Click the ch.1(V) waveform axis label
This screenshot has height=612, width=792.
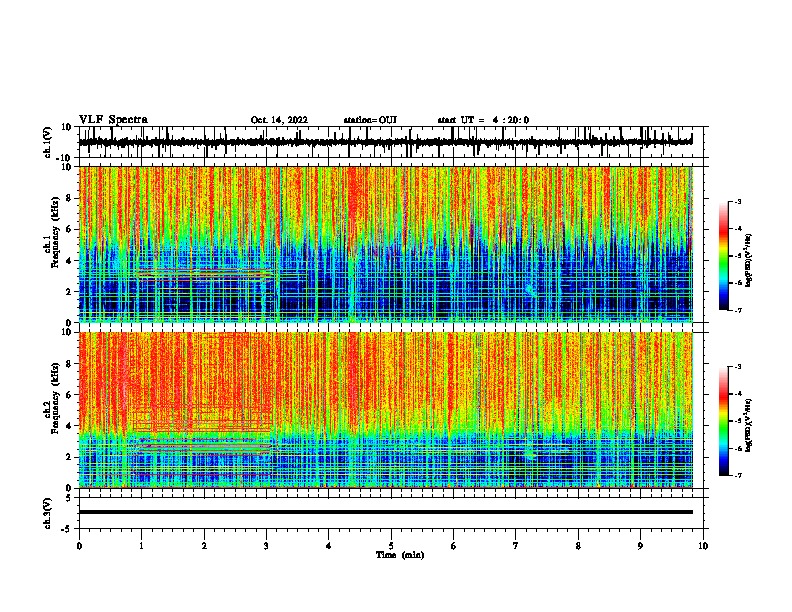[48, 142]
